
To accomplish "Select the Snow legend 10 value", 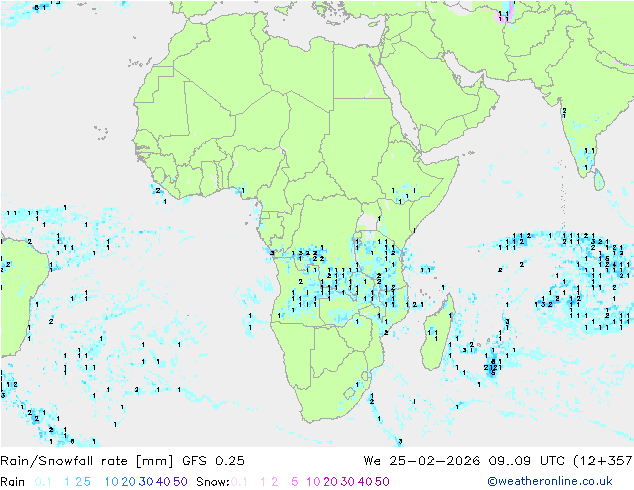I will coord(313,482).
